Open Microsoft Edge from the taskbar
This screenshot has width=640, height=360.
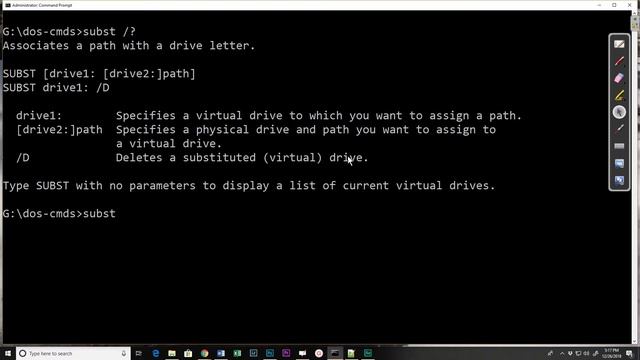click(156, 353)
